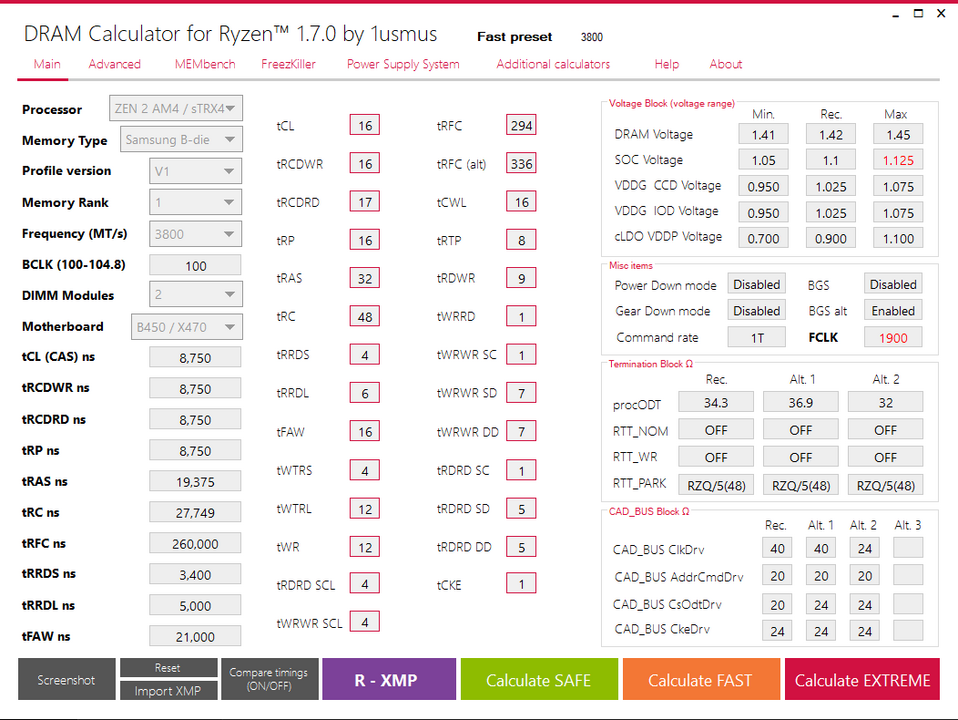
Task: Click tFAW ns value 21,000
Action: 196,636
